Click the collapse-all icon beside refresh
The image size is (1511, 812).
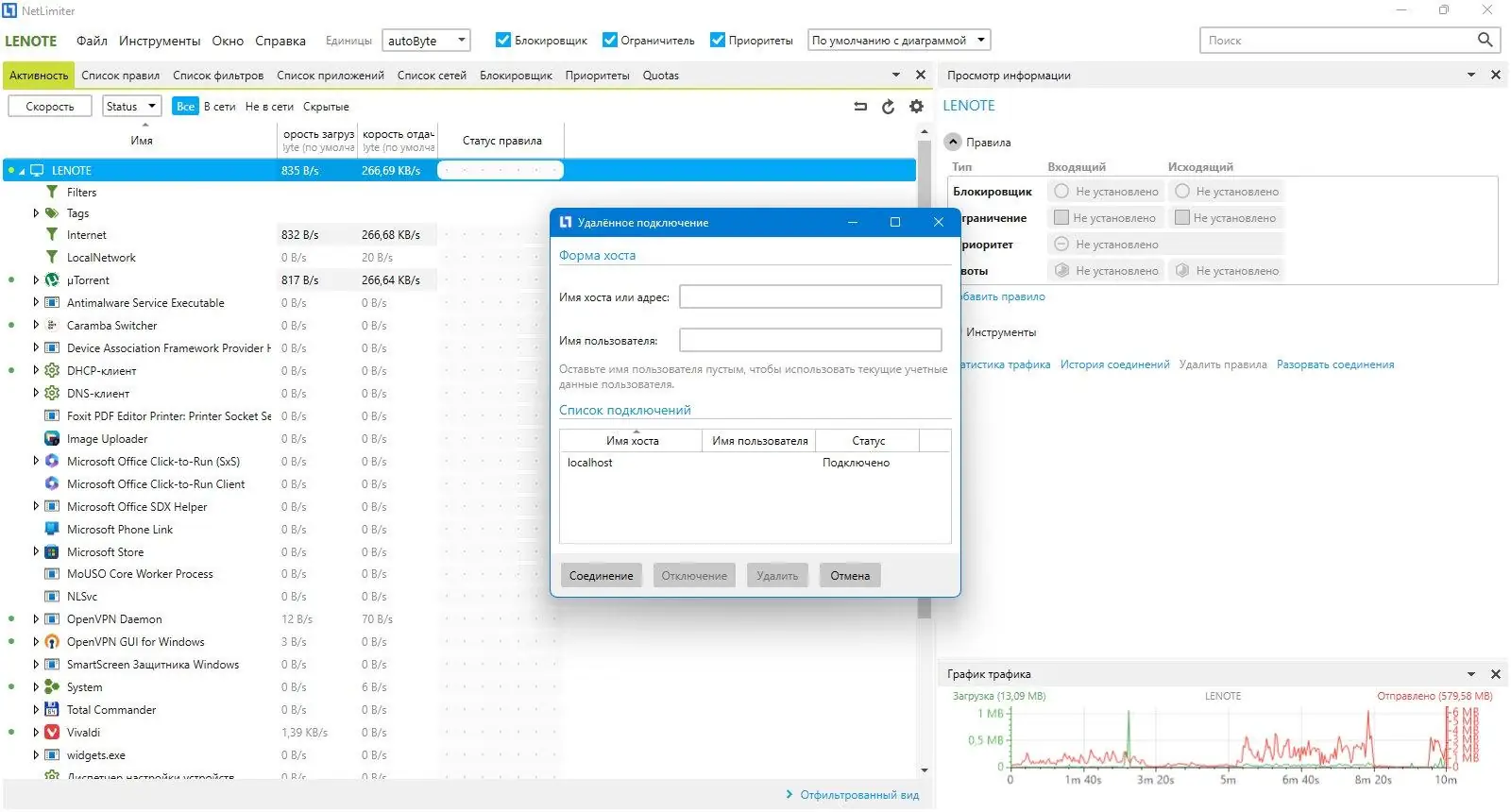(860, 107)
